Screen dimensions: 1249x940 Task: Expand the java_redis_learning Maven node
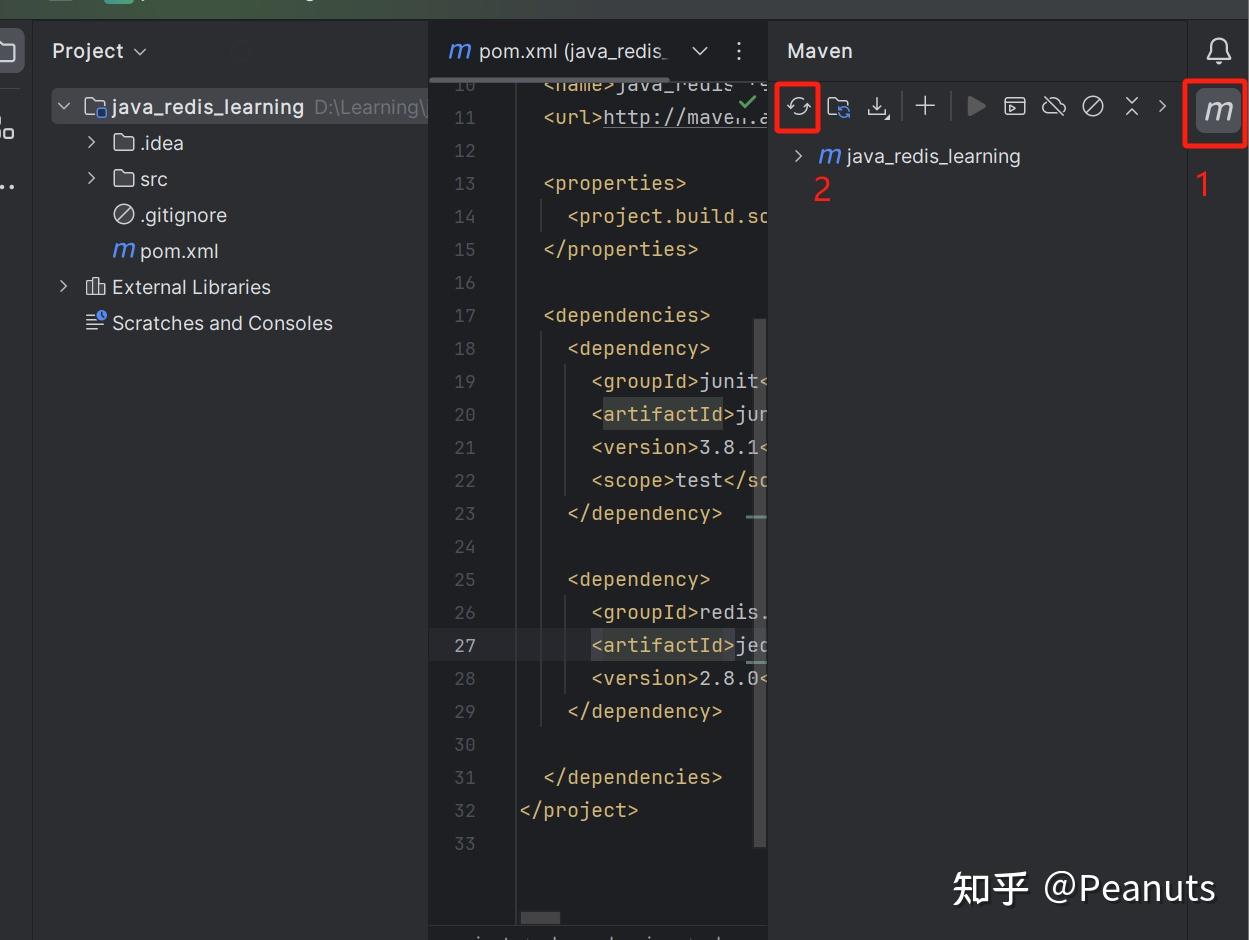[797, 156]
